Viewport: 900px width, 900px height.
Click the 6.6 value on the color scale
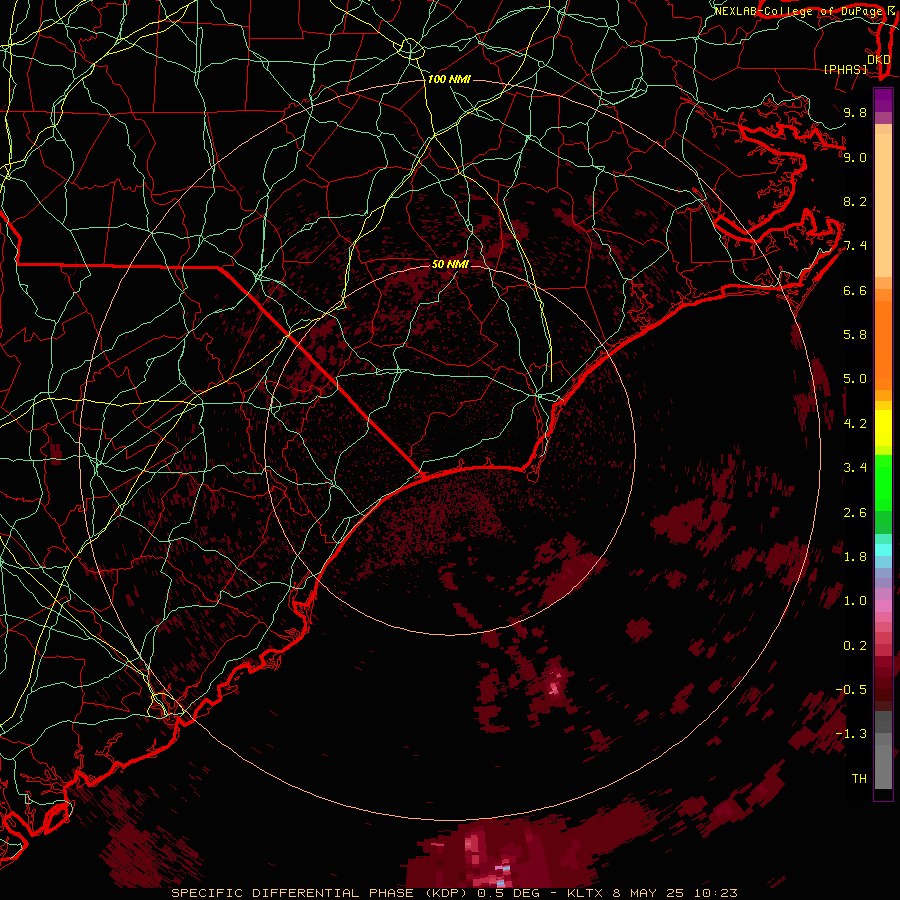pos(855,290)
